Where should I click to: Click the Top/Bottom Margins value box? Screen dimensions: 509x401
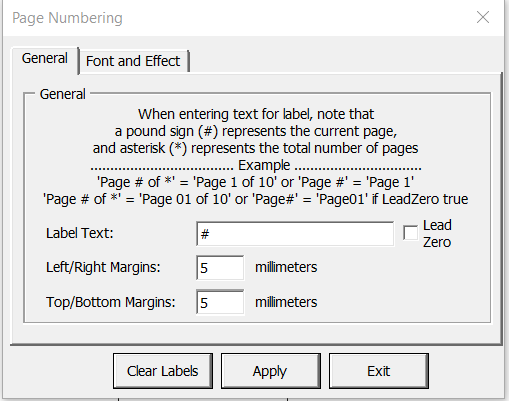pyautogui.click(x=220, y=302)
